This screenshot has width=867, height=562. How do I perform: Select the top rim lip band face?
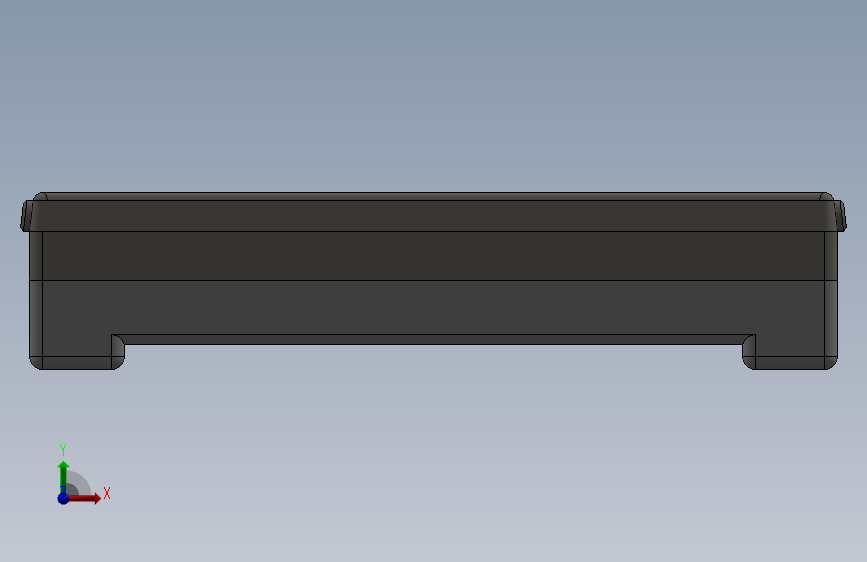click(434, 216)
